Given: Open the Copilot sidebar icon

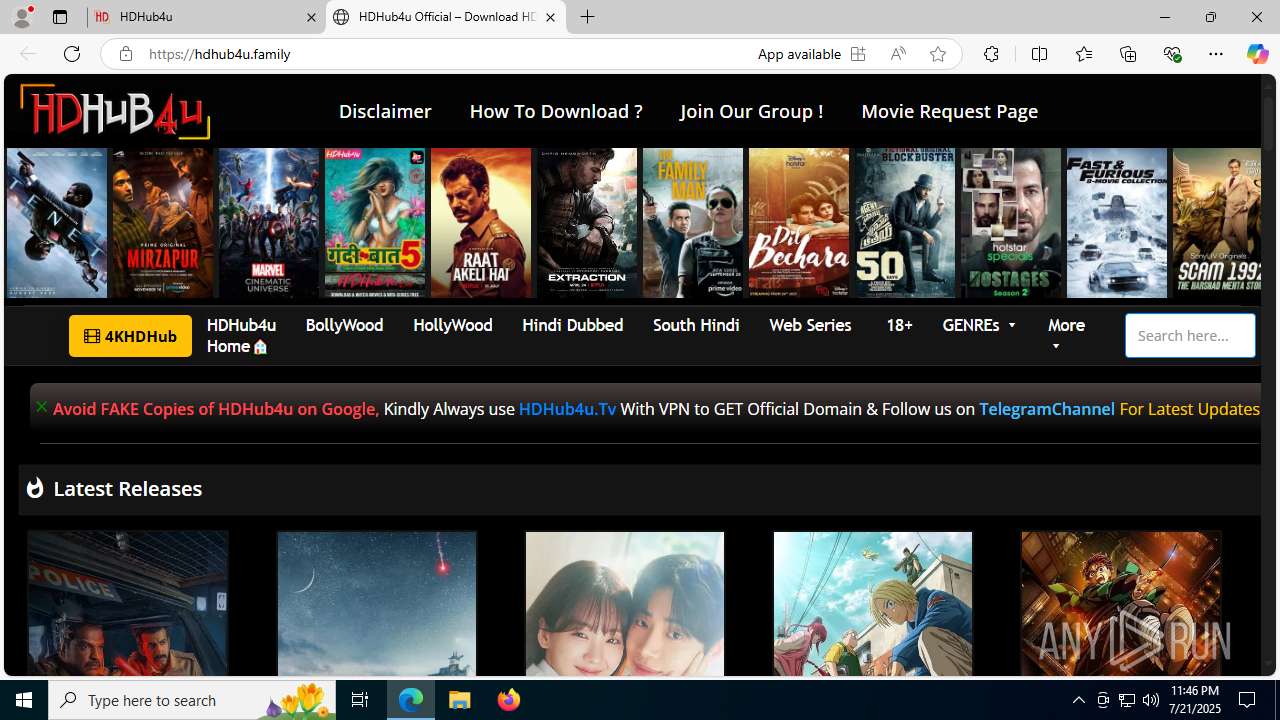Looking at the screenshot, I should [1257, 54].
